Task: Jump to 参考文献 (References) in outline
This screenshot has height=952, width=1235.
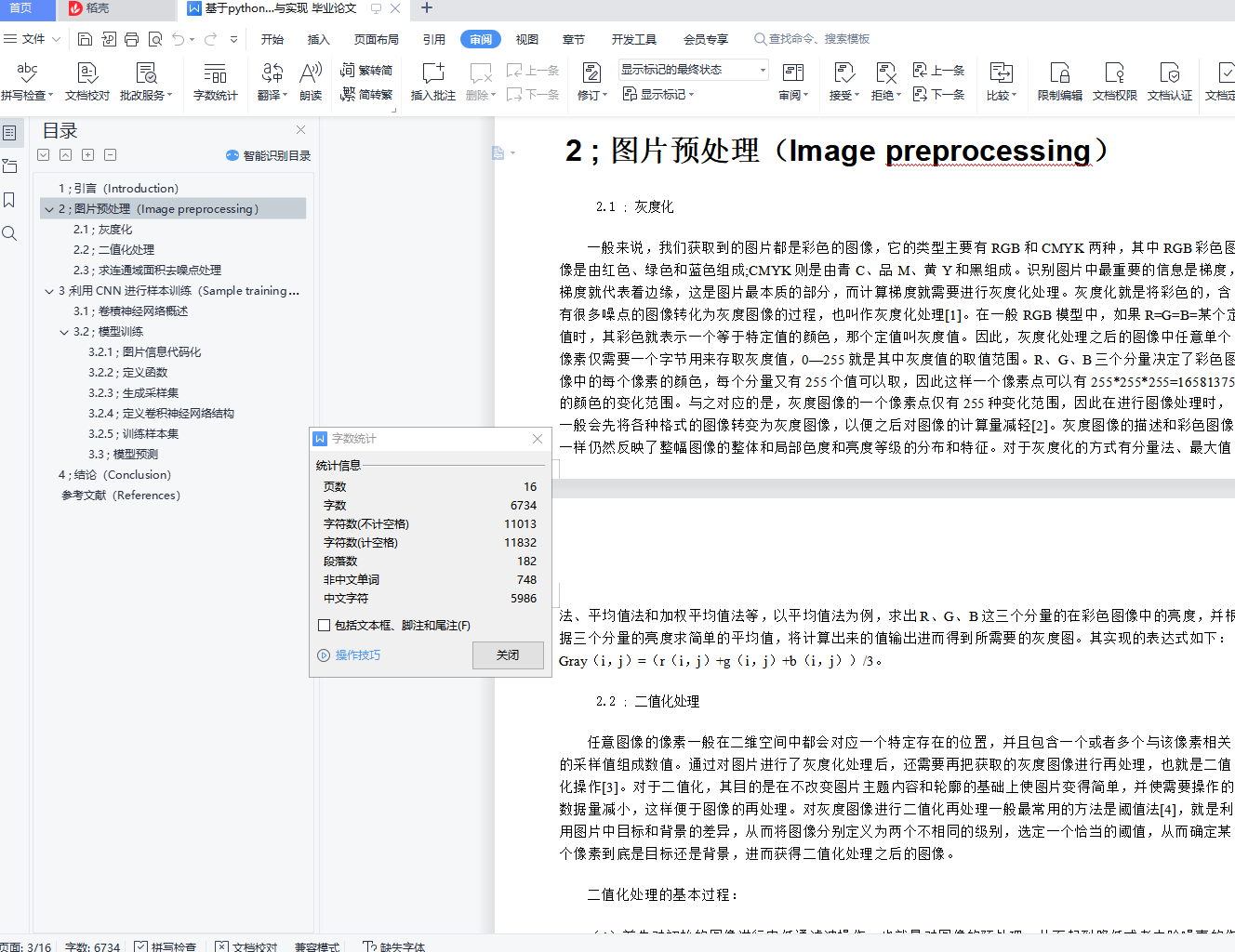Action: click(x=121, y=496)
